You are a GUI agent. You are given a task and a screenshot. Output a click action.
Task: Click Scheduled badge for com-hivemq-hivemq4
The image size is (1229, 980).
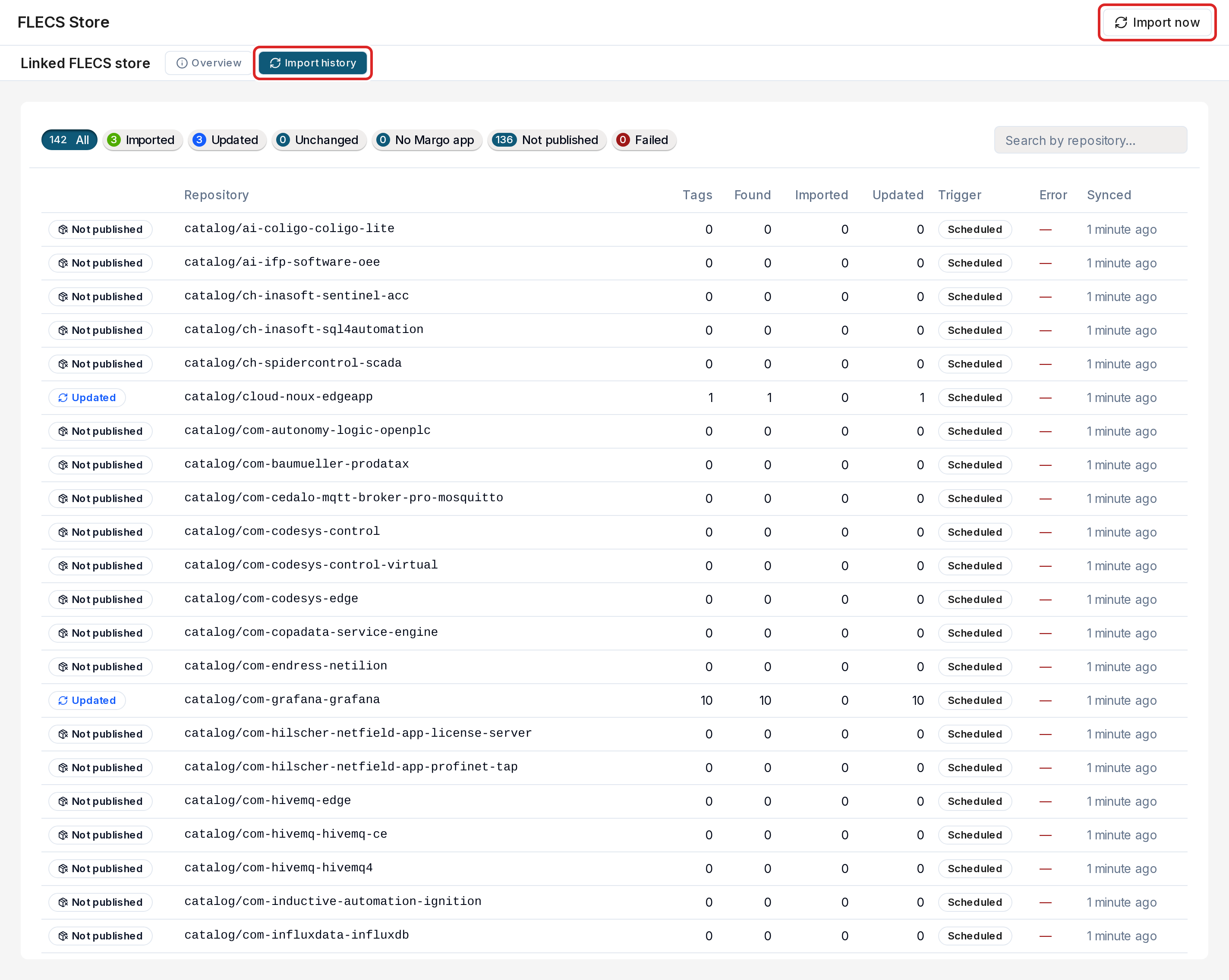975,868
